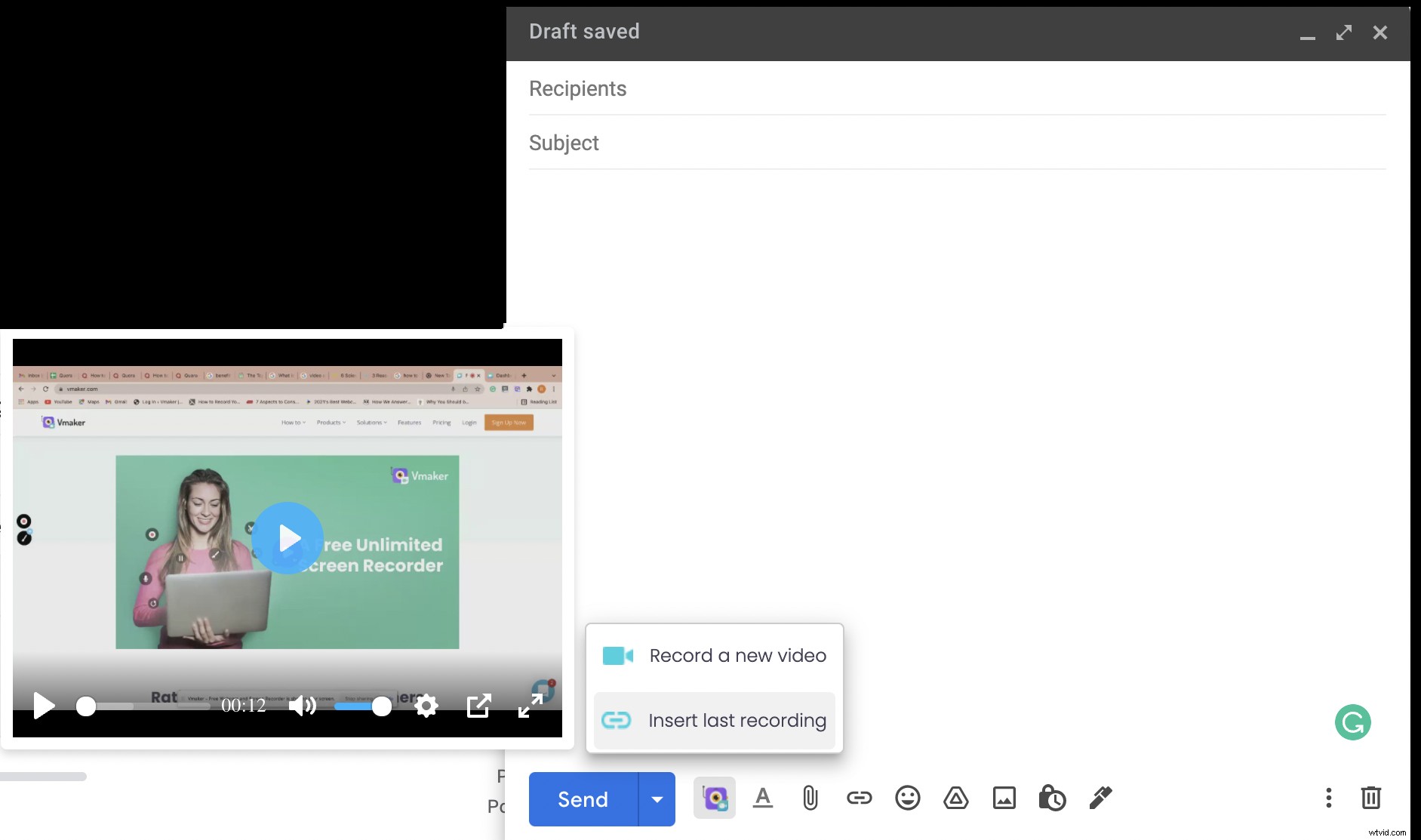The width and height of the screenshot is (1421, 840).
Task: Show text formatting options
Action: tap(762, 798)
